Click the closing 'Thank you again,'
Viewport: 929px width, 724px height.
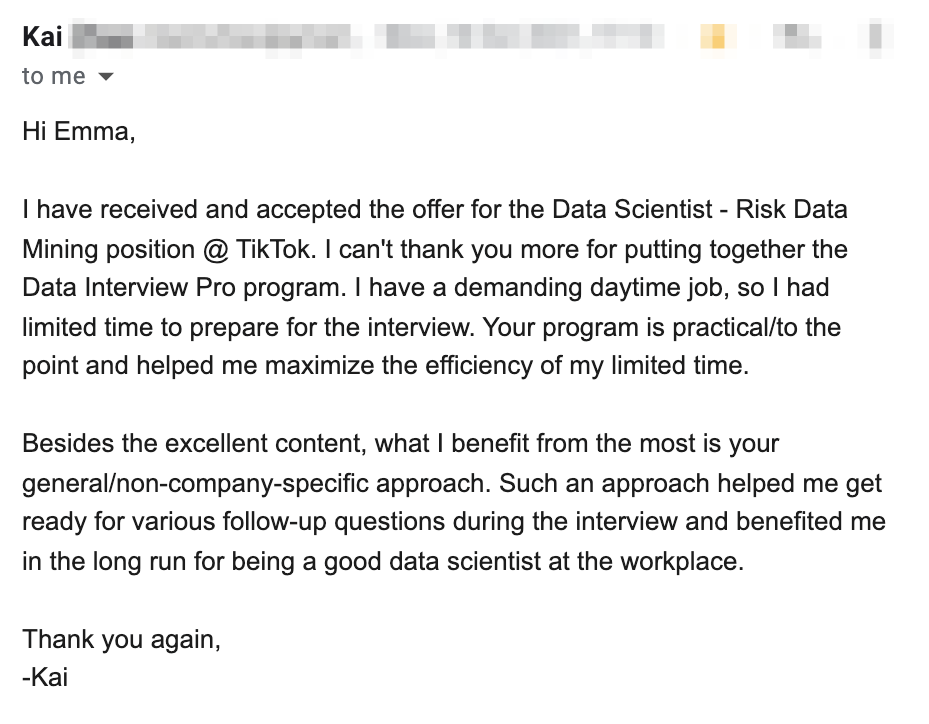(121, 639)
